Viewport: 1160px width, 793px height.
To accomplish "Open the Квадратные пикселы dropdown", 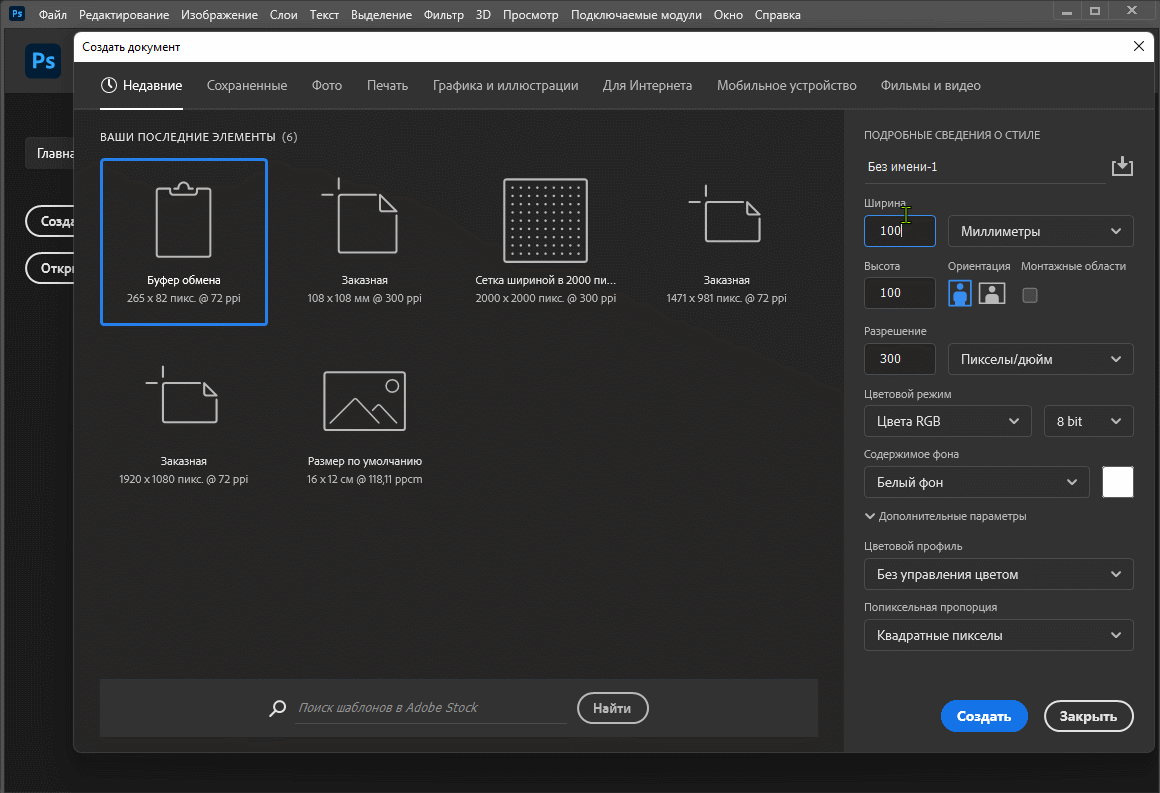I will point(999,635).
